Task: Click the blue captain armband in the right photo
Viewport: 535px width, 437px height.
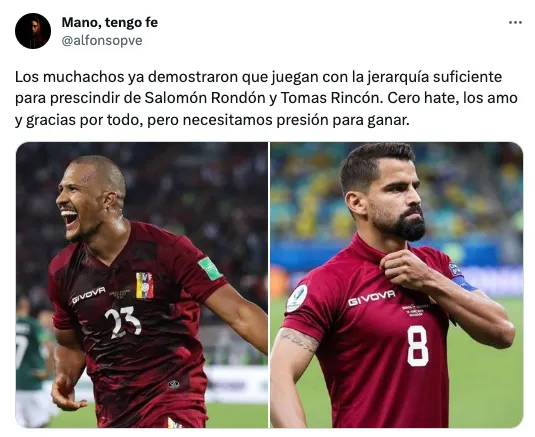Action: click(x=463, y=283)
